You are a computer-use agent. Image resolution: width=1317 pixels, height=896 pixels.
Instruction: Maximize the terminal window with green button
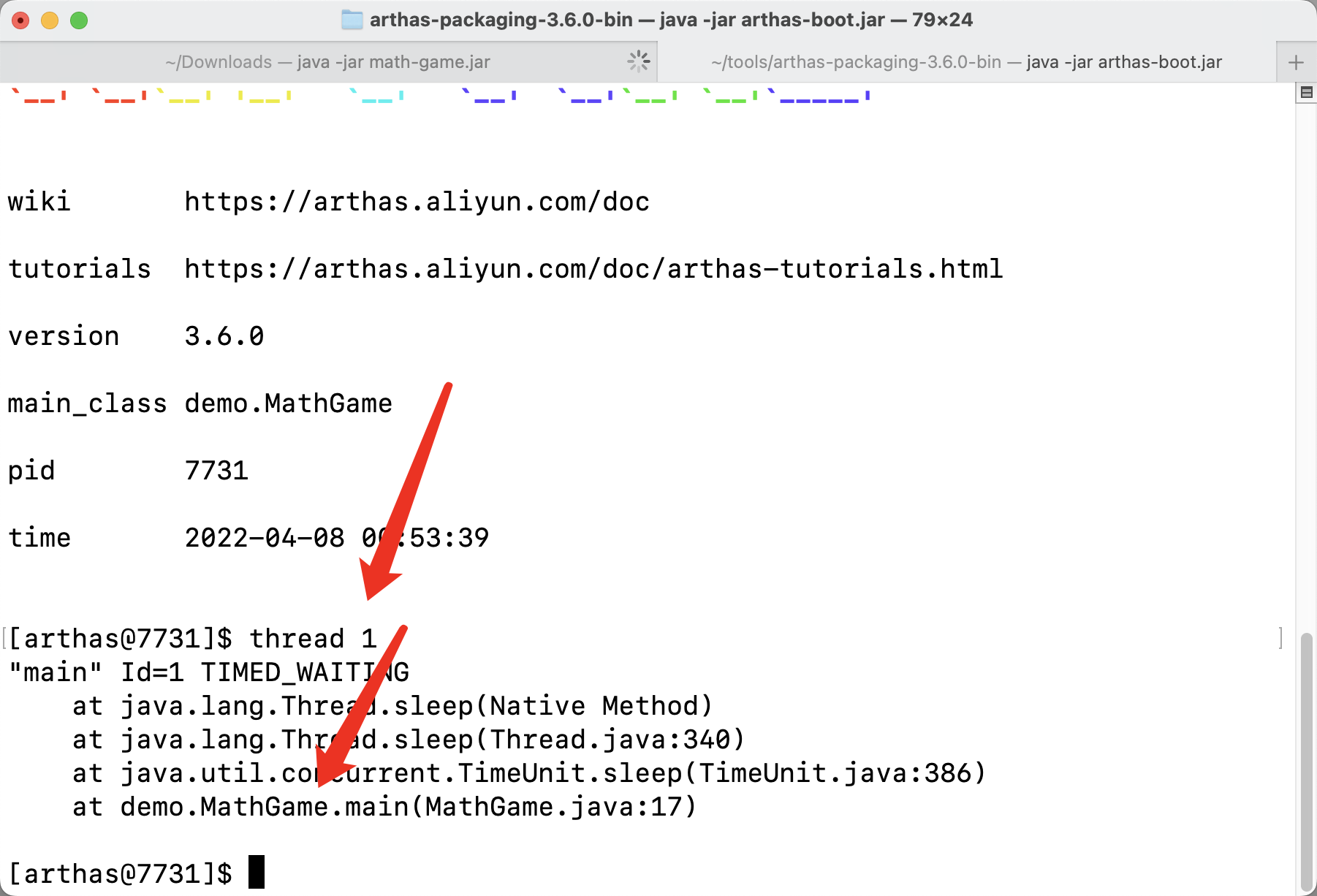(79, 20)
